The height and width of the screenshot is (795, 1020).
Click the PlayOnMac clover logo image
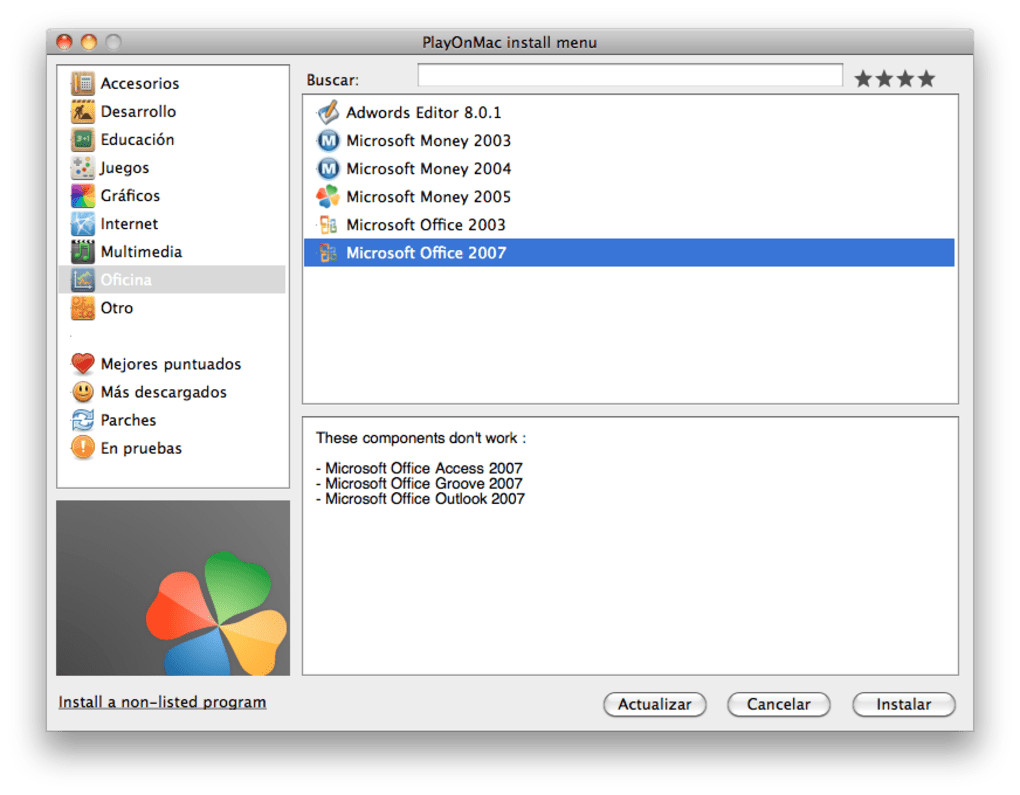point(173,588)
